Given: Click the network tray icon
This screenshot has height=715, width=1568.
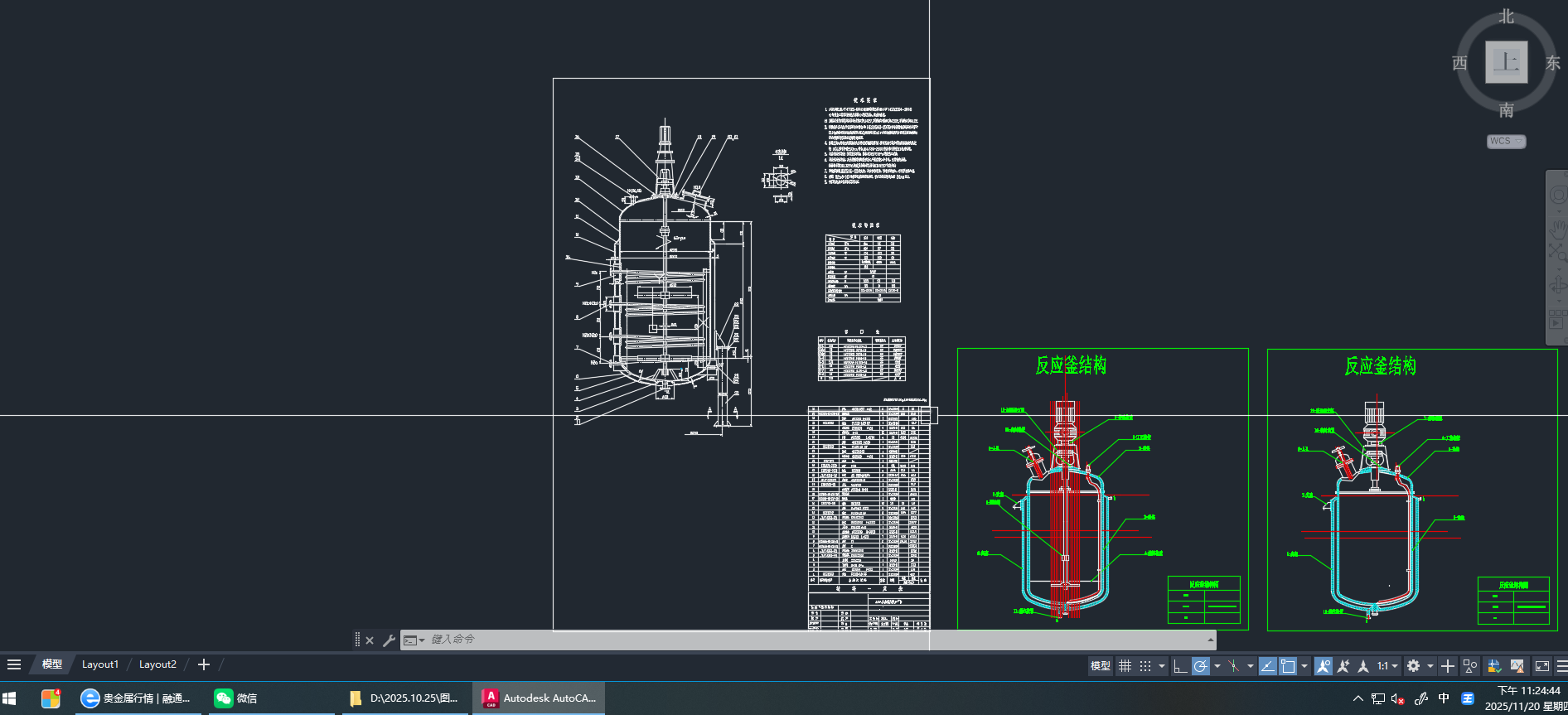Looking at the screenshot, I should pyautogui.click(x=1377, y=698).
